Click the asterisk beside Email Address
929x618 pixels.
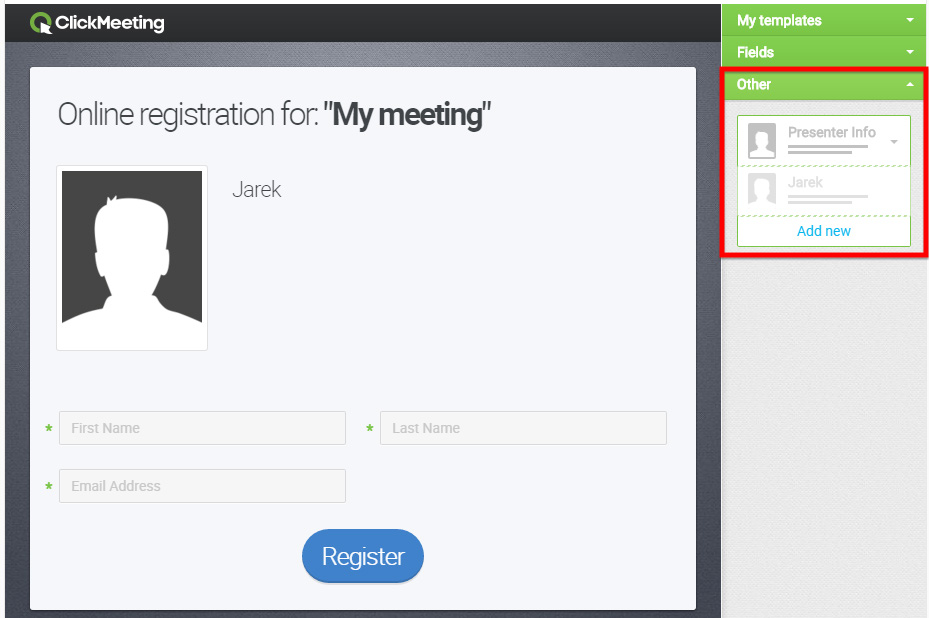click(x=49, y=486)
